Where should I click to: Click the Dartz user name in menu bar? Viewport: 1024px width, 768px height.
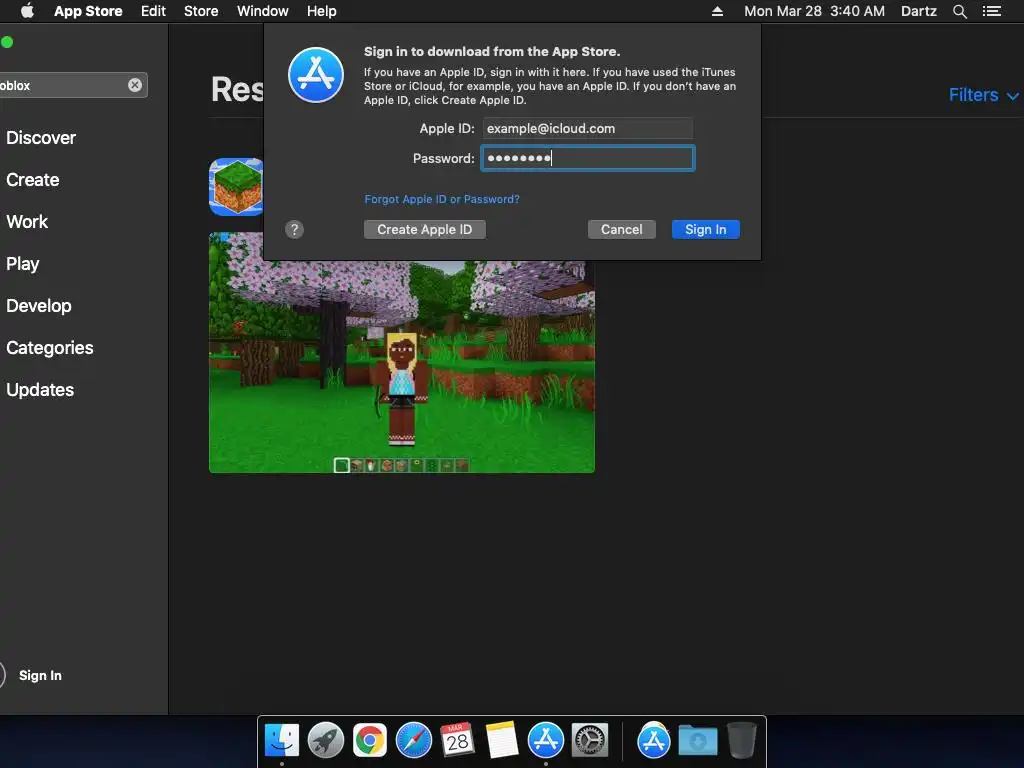point(919,11)
